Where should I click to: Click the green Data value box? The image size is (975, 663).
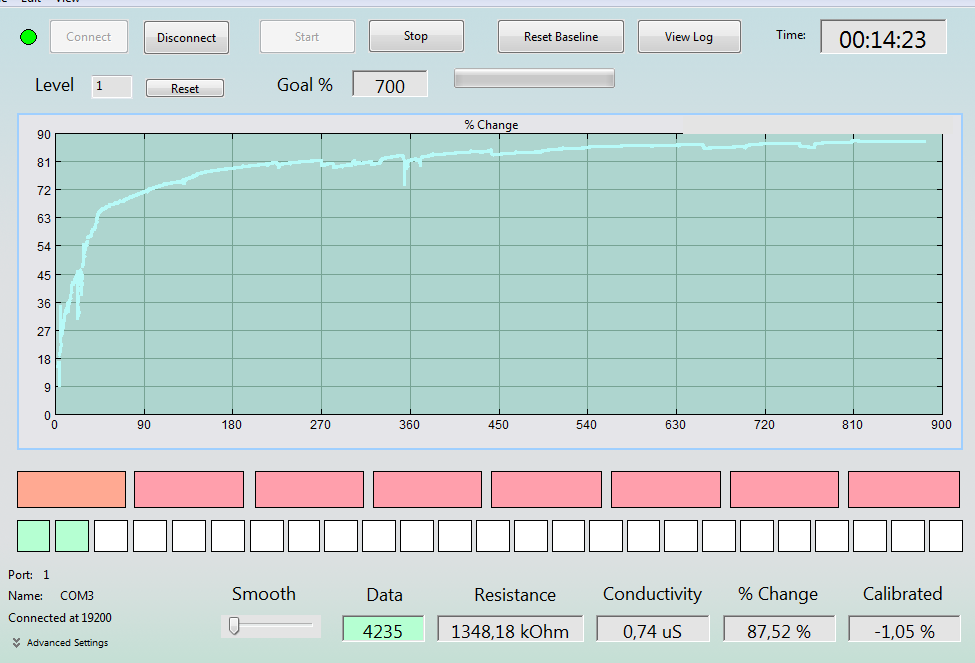[383, 629]
